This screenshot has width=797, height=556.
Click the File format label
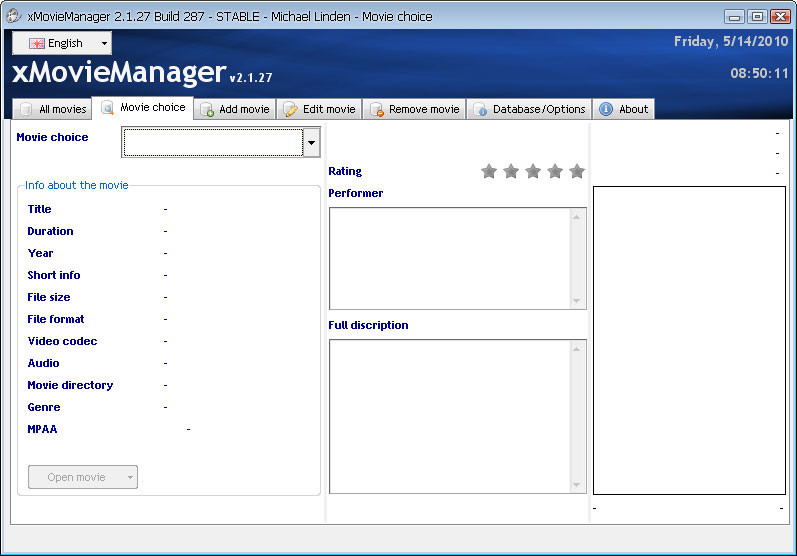(x=55, y=319)
